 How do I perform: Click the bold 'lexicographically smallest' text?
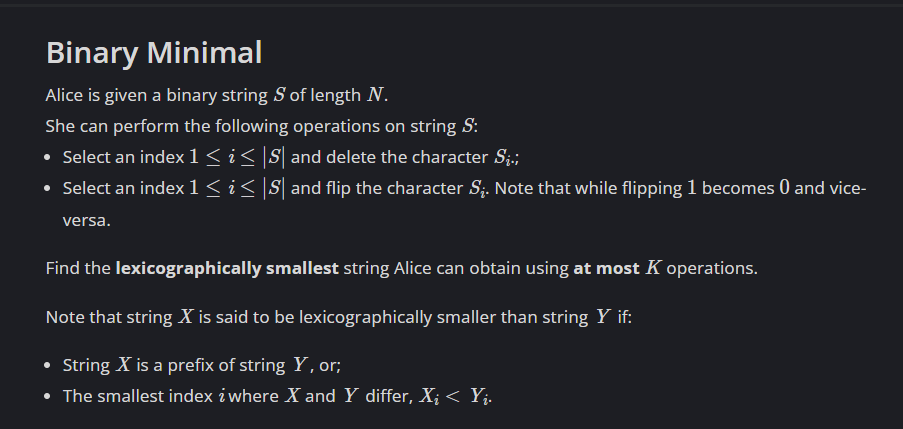[x=227, y=268]
